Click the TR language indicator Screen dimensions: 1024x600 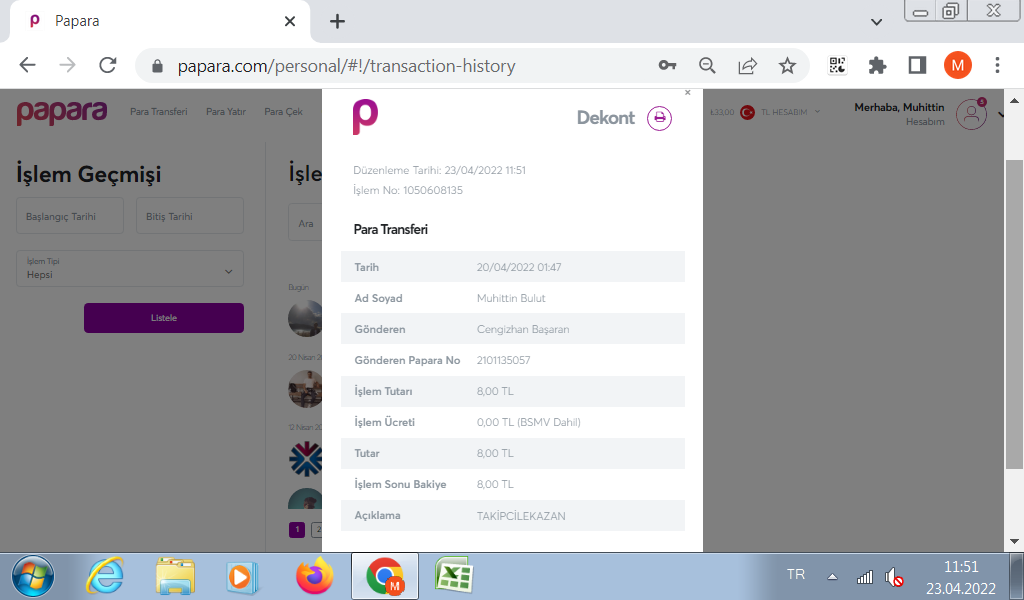click(795, 575)
